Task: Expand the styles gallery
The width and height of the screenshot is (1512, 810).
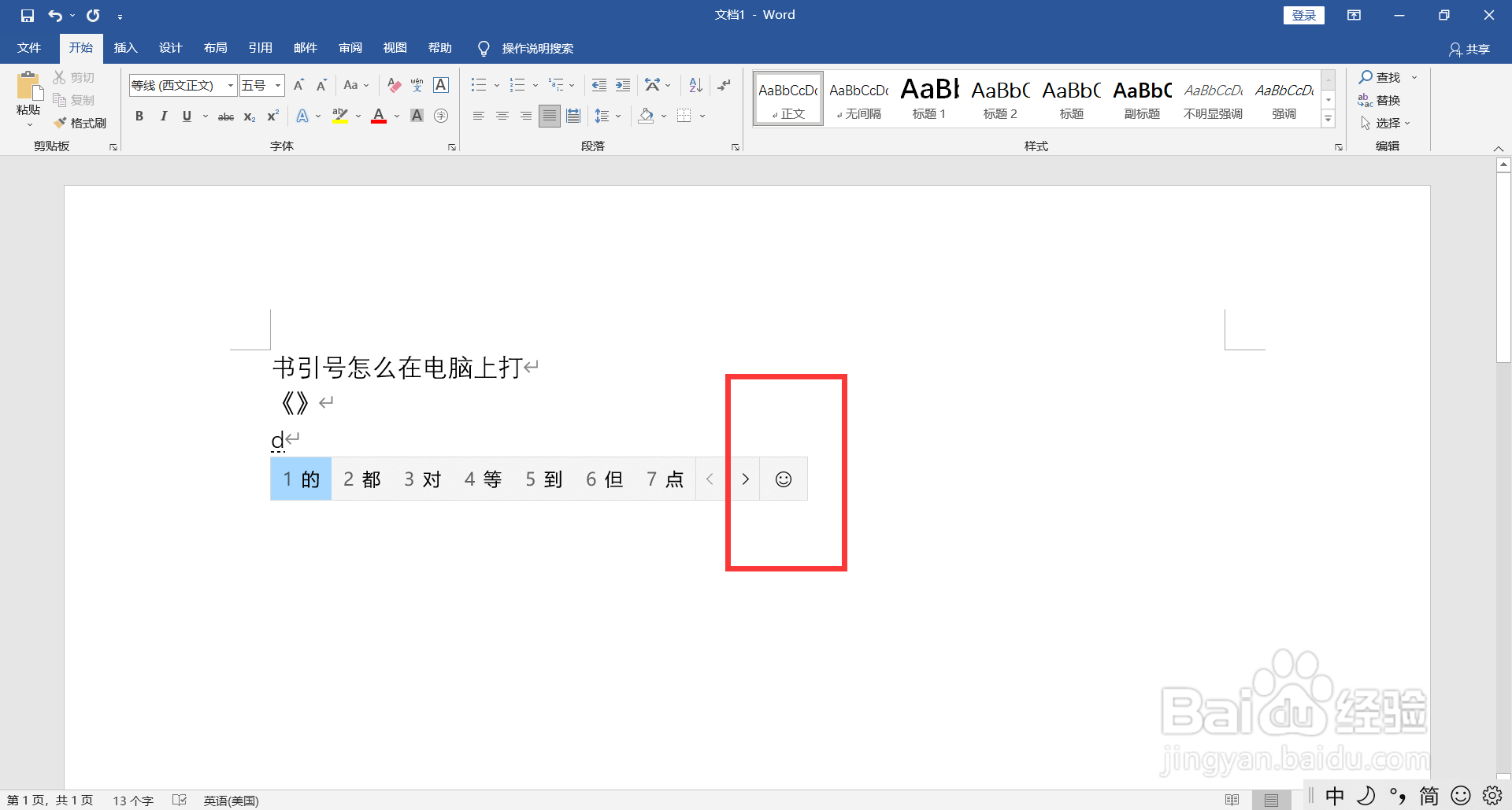Action: click(x=1329, y=120)
